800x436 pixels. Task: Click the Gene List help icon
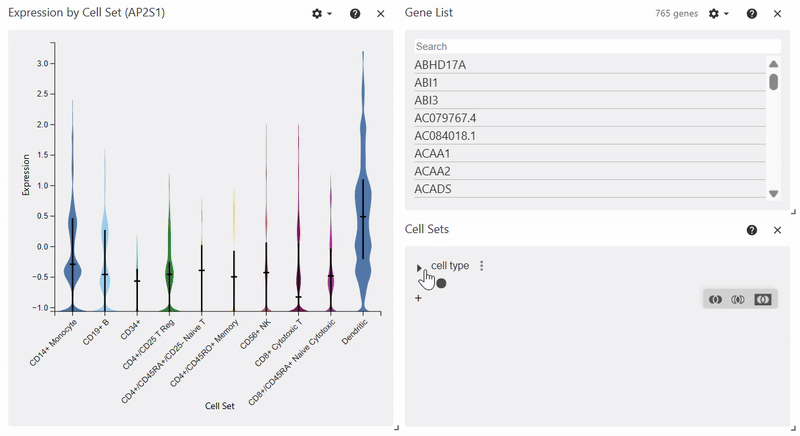pos(752,14)
